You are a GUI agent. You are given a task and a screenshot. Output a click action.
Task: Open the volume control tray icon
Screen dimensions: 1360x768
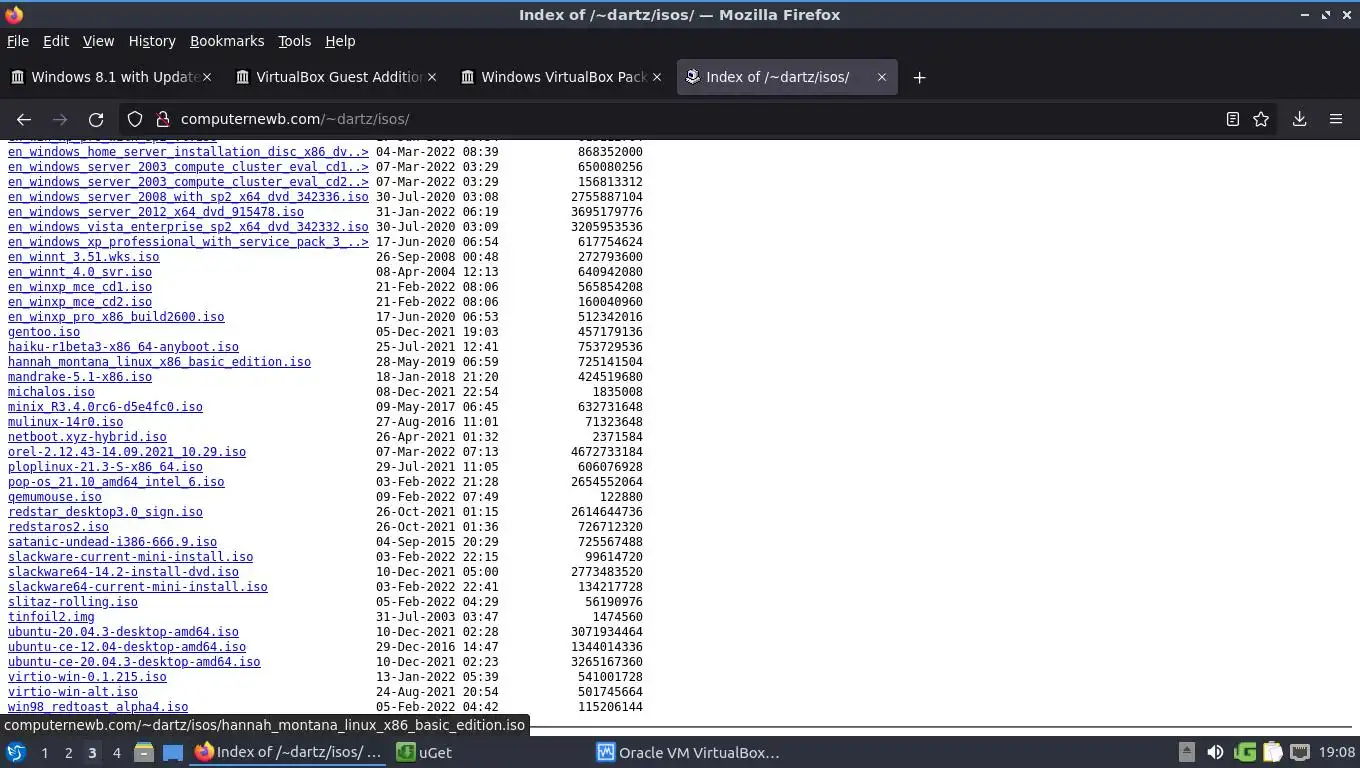click(1215, 752)
